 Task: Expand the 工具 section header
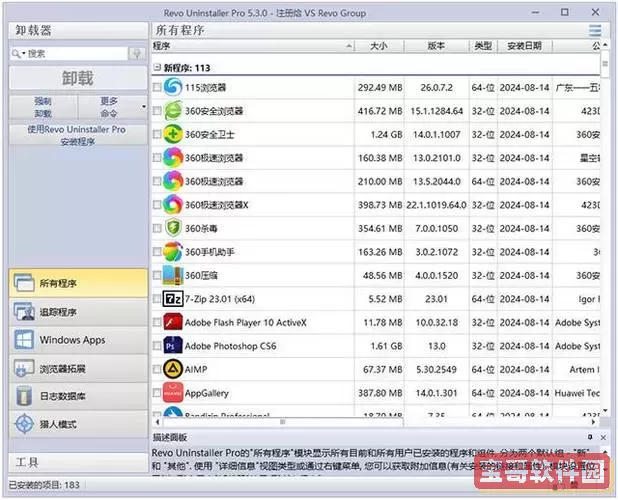click(78, 462)
